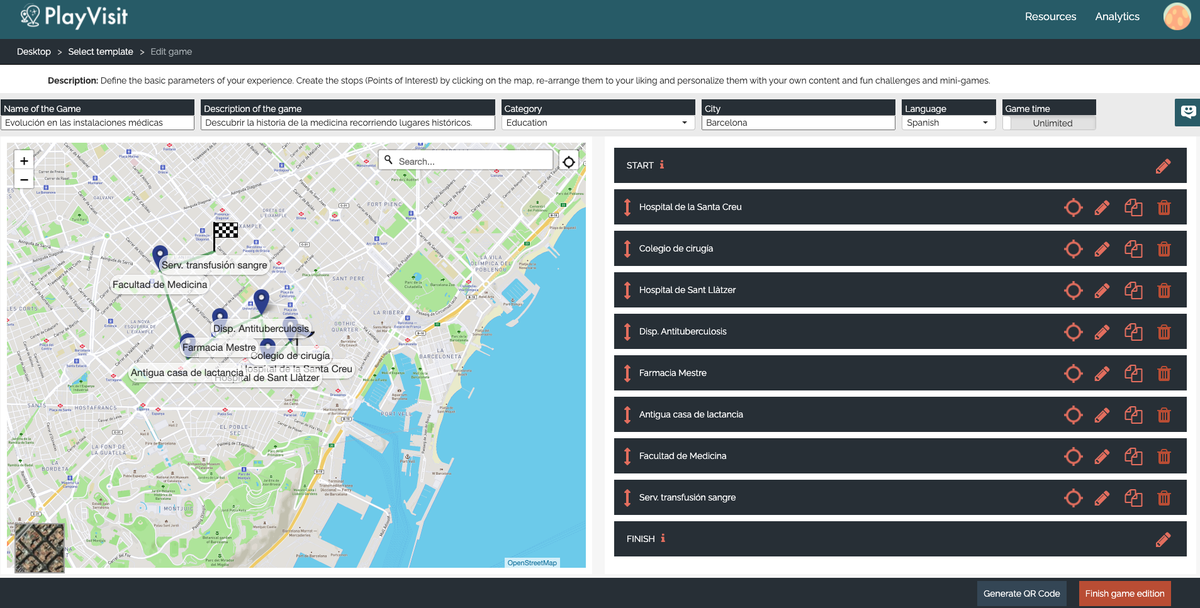Edit the Hospital de Sant Llàtzer stop
The height and width of the screenshot is (608, 1200).
click(x=1102, y=290)
